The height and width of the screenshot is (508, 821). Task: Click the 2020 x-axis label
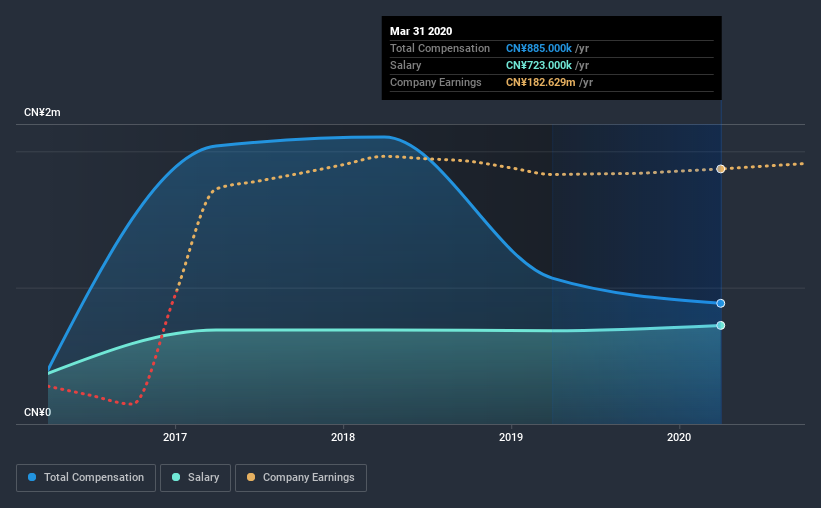tap(679, 437)
